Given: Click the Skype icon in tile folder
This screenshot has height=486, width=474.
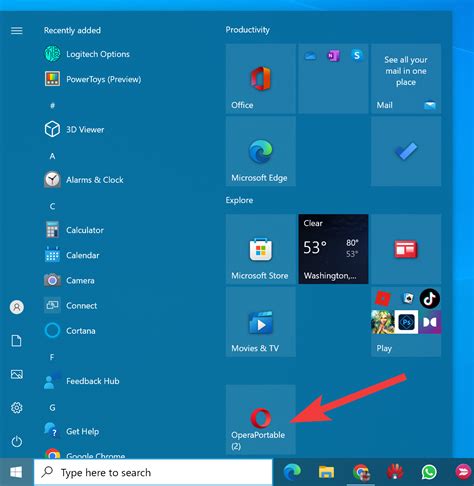Looking at the screenshot, I should (x=357, y=55).
